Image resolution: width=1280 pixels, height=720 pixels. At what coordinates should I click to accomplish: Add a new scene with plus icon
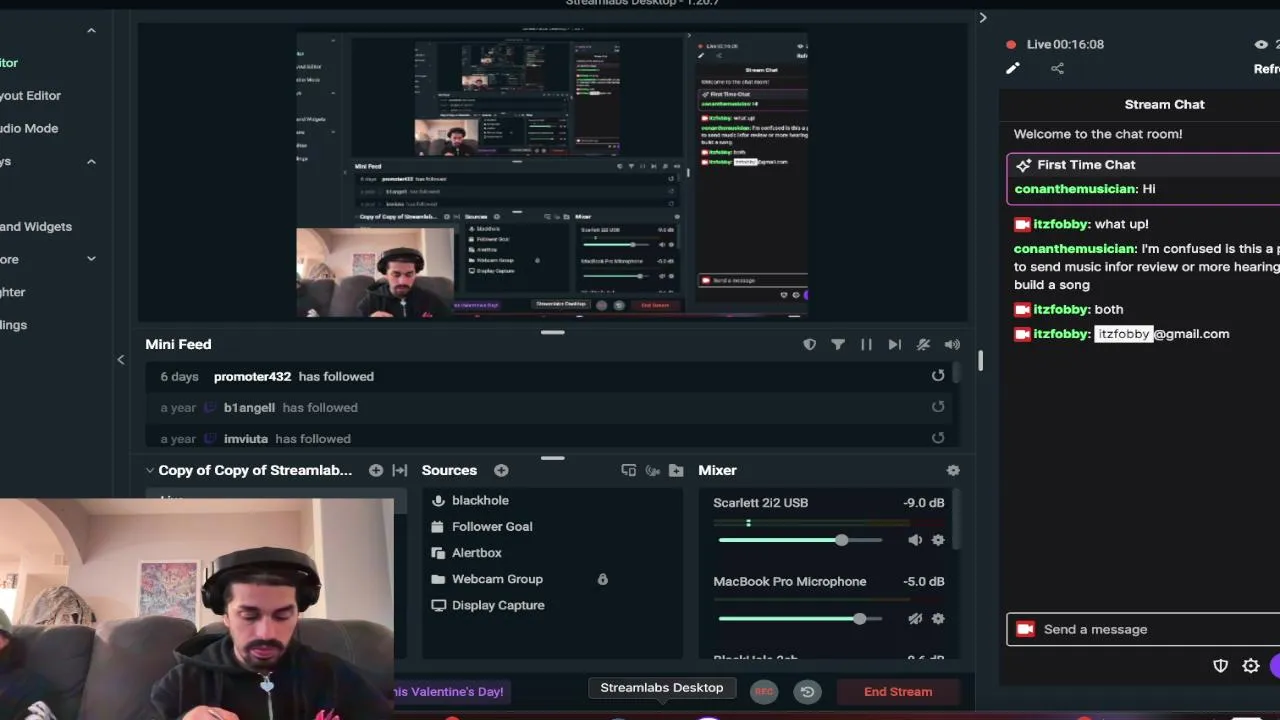tap(376, 470)
